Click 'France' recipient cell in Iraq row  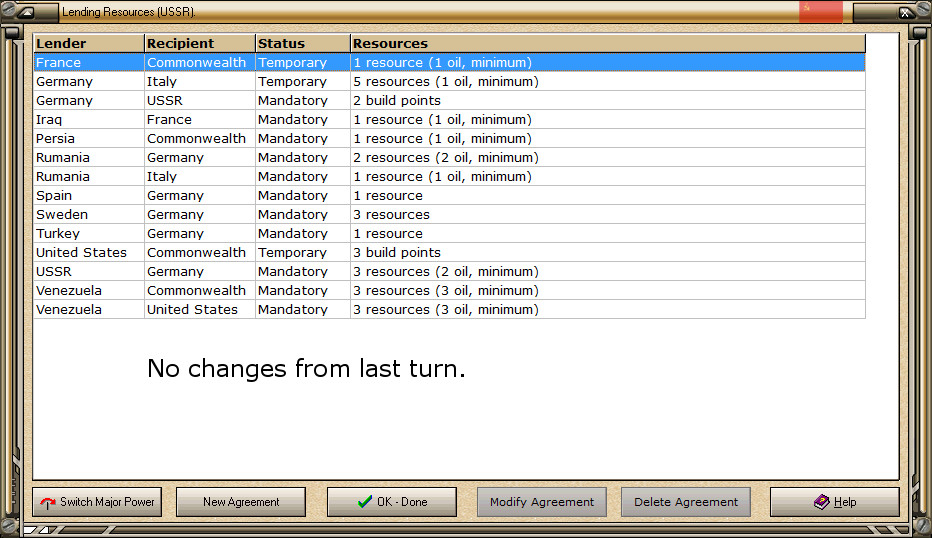[200, 119]
